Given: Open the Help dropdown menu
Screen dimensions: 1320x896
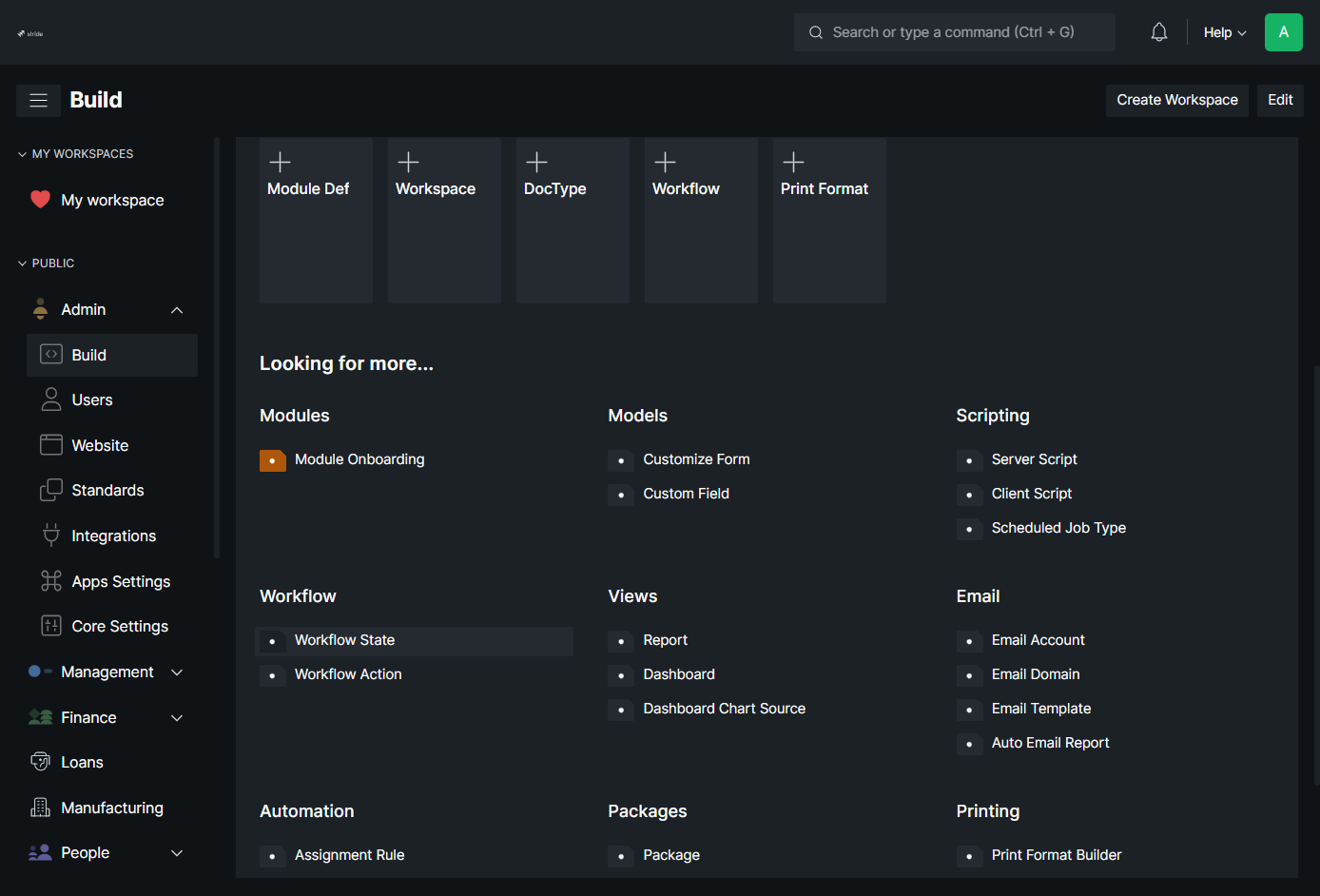Looking at the screenshot, I should tap(1225, 32).
